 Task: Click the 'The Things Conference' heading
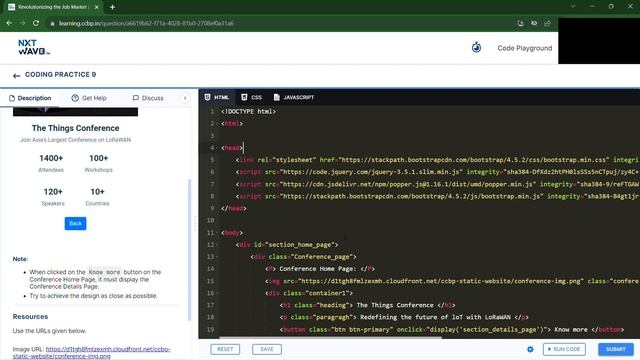[x=76, y=128]
